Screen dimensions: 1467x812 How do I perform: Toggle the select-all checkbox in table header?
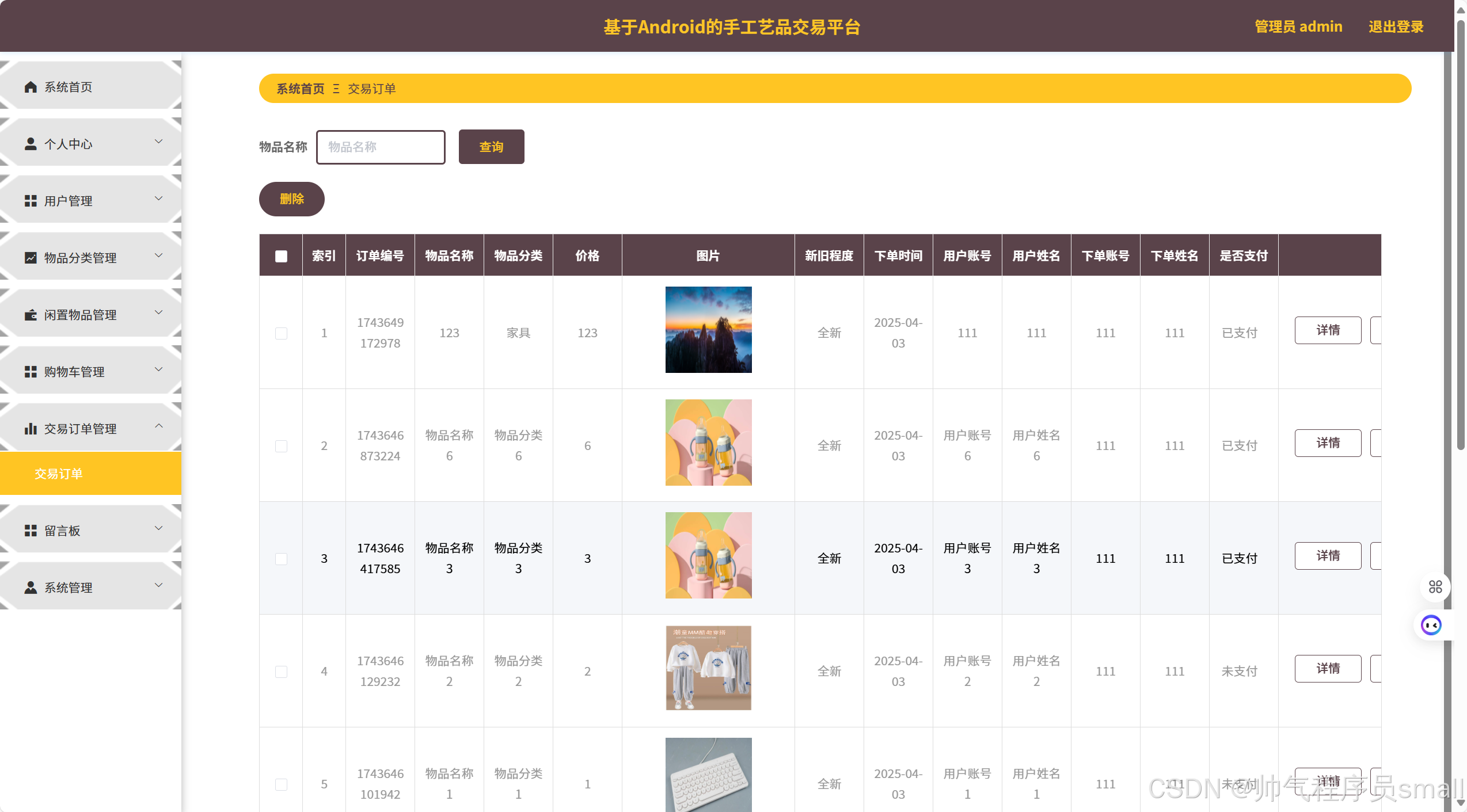tap(281, 256)
